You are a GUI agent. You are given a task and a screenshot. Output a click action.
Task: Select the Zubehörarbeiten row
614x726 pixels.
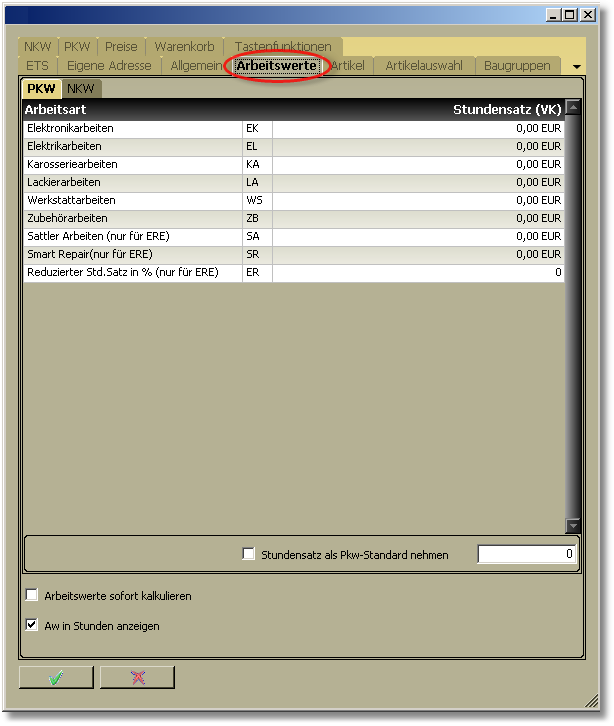point(294,219)
